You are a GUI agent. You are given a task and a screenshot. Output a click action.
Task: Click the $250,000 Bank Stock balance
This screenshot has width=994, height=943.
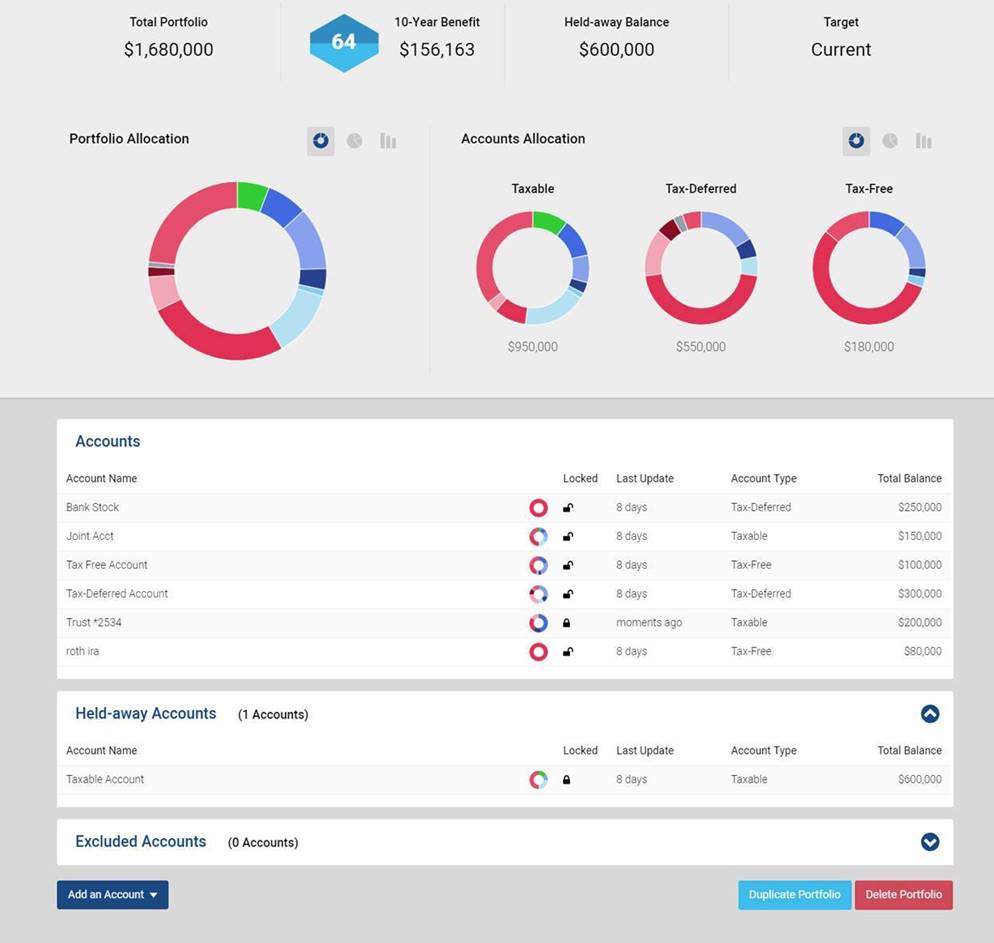click(x=920, y=508)
